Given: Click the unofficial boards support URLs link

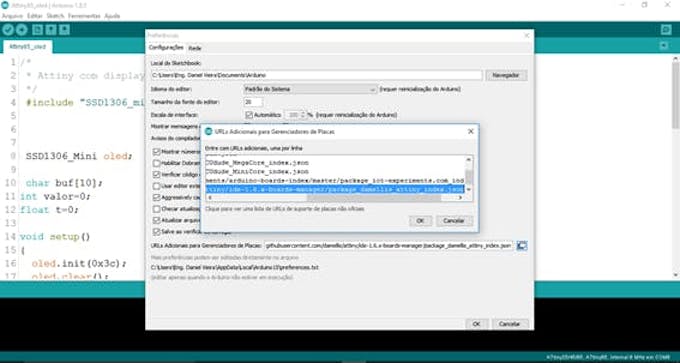Looking at the screenshot, I should coord(284,209).
